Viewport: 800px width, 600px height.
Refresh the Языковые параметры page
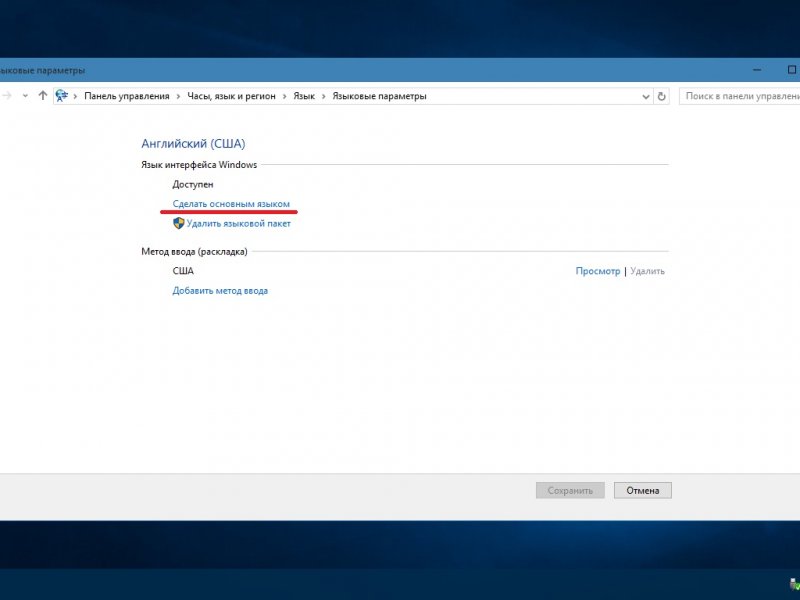tap(661, 96)
